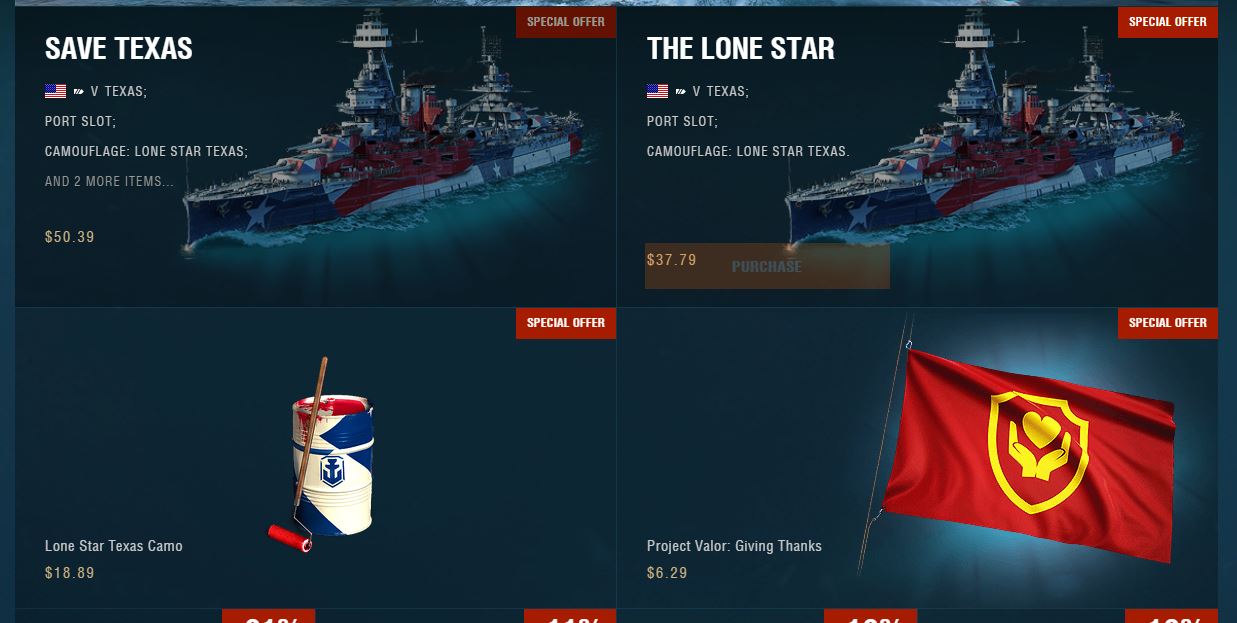The height and width of the screenshot is (623, 1237).
Task: Click the Special Offer badge on the camo card
Action: coord(566,323)
